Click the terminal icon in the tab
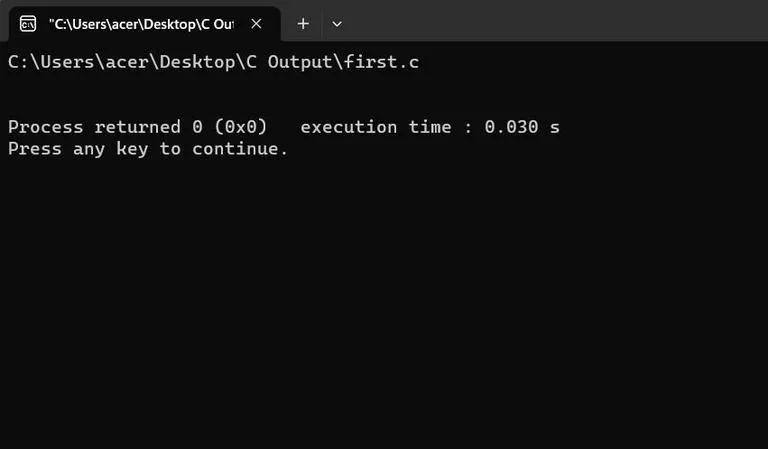This screenshot has width=768, height=449. click(x=28, y=23)
